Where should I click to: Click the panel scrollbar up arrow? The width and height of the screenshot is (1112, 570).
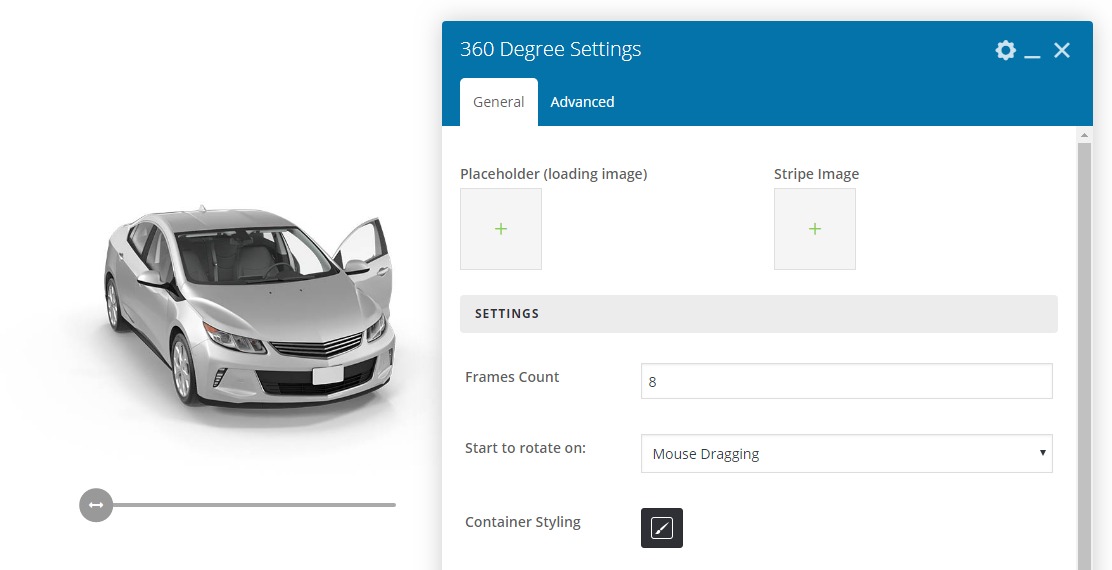[x=1085, y=133]
